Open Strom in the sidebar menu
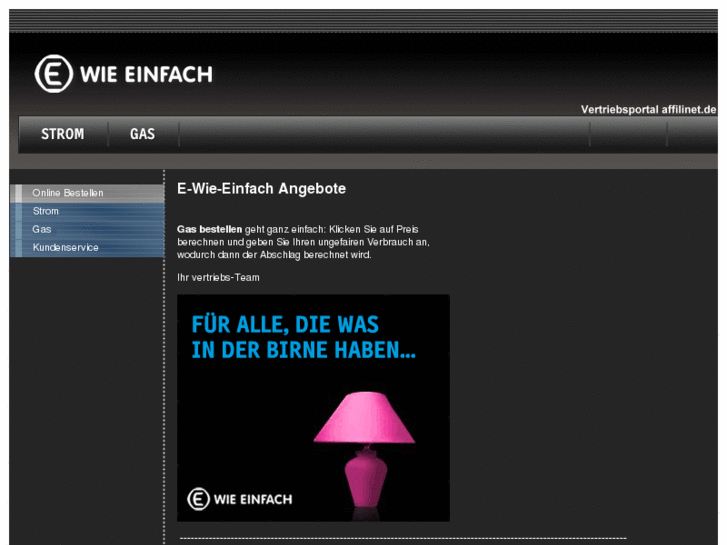The image size is (727, 545). click(88, 212)
